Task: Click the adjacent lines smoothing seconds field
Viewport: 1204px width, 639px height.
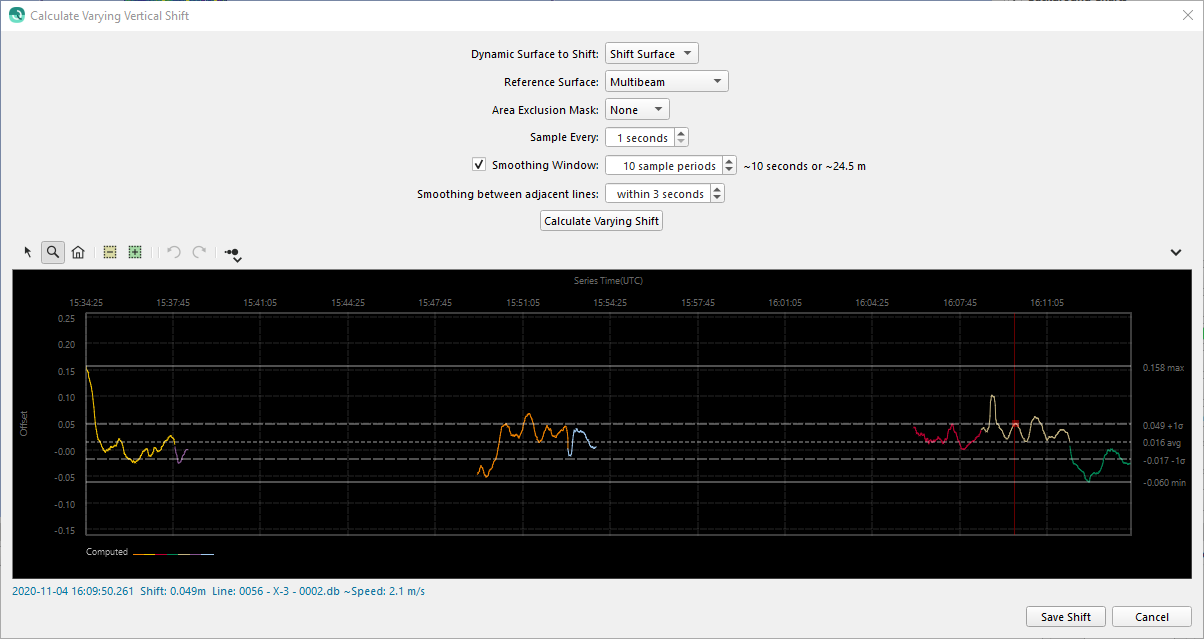Action: [659, 194]
